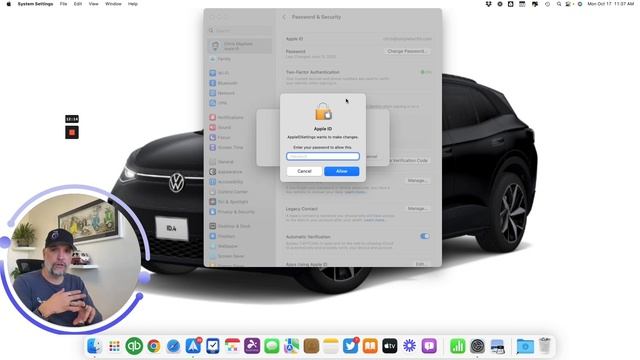This screenshot has width=640, height=360.
Task: Focus the Password field in the dialog
Action: pyautogui.click(x=323, y=156)
